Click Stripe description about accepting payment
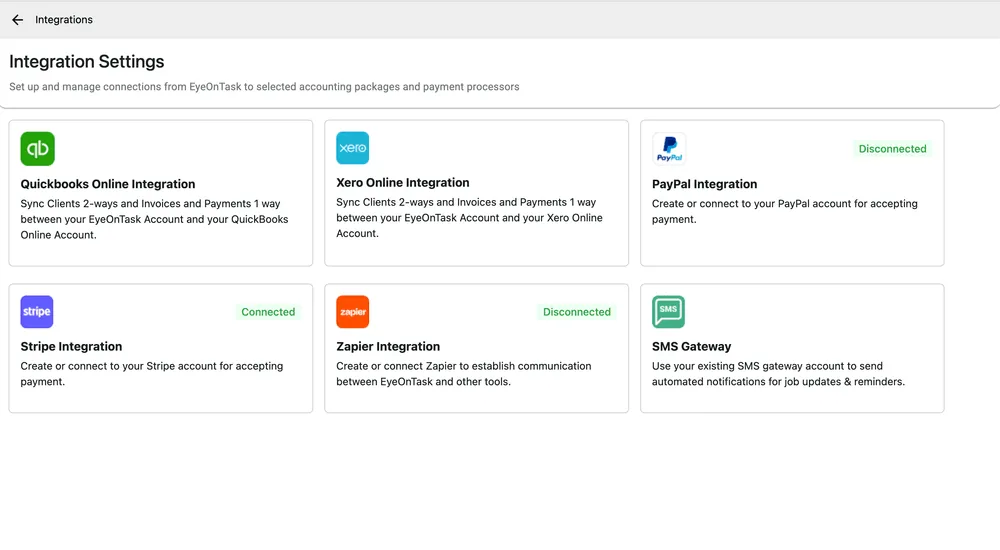 click(x=152, y=374)
